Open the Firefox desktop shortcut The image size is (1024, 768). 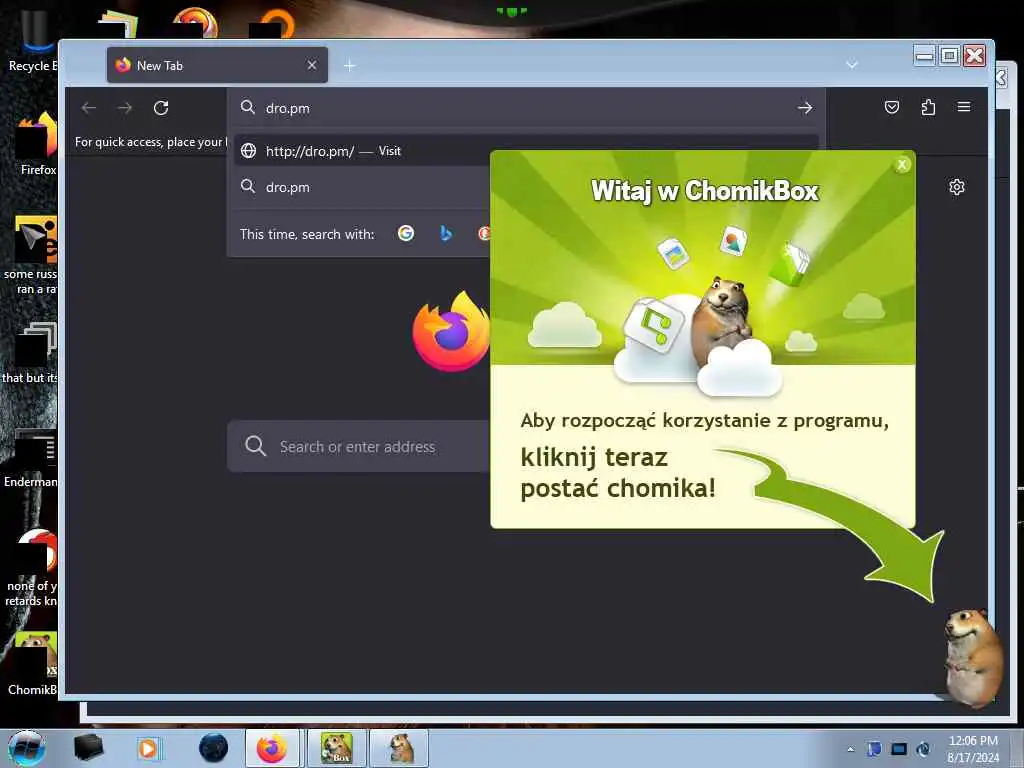[x=37, y=144]
